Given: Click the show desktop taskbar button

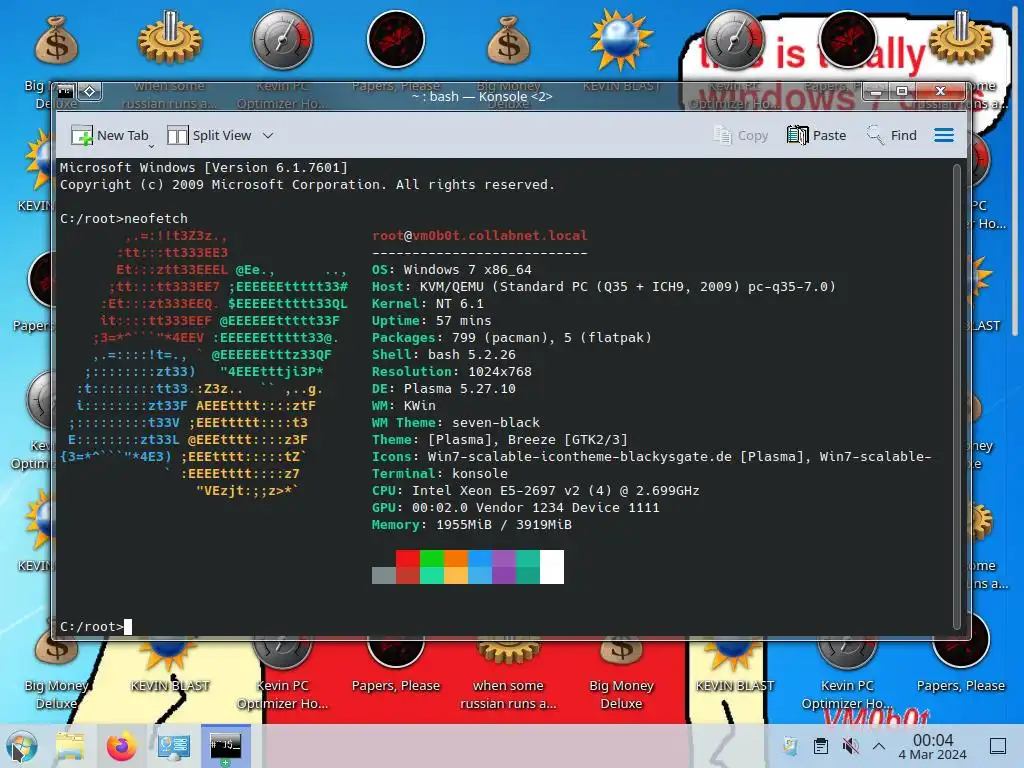Looking at the screenshot, I should pos(998,746).
